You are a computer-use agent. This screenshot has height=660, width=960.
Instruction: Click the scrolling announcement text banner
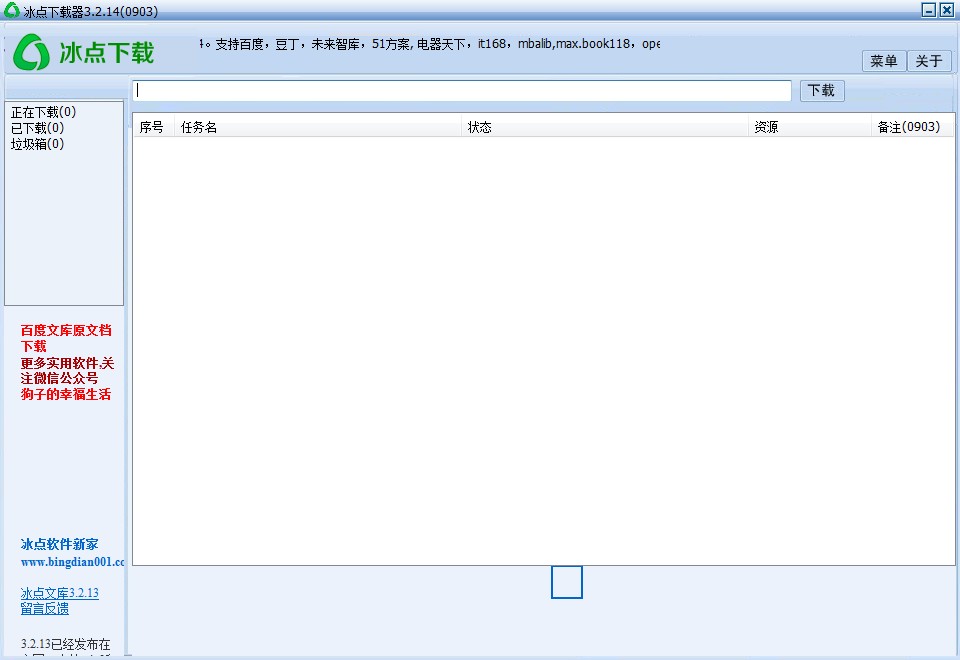pos(430,44)
